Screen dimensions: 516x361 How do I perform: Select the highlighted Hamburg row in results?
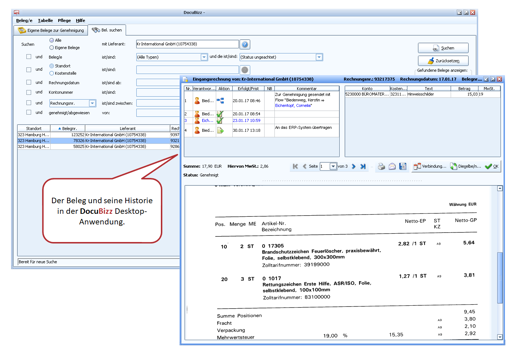coord(98,141)
